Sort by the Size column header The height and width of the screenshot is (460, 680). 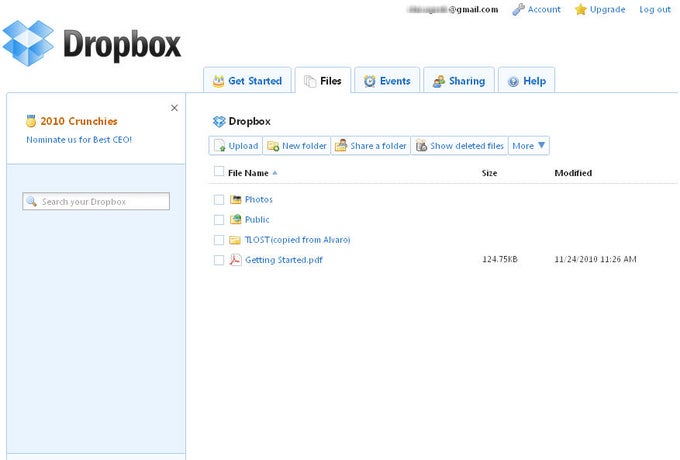pyautogui.click(x=489, y=173)
